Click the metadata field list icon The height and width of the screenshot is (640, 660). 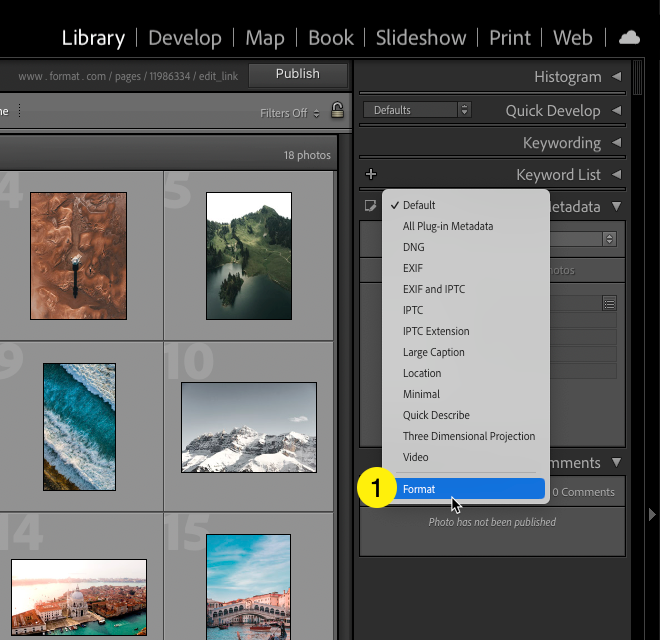pyautogui.click(x=609, y=304)
